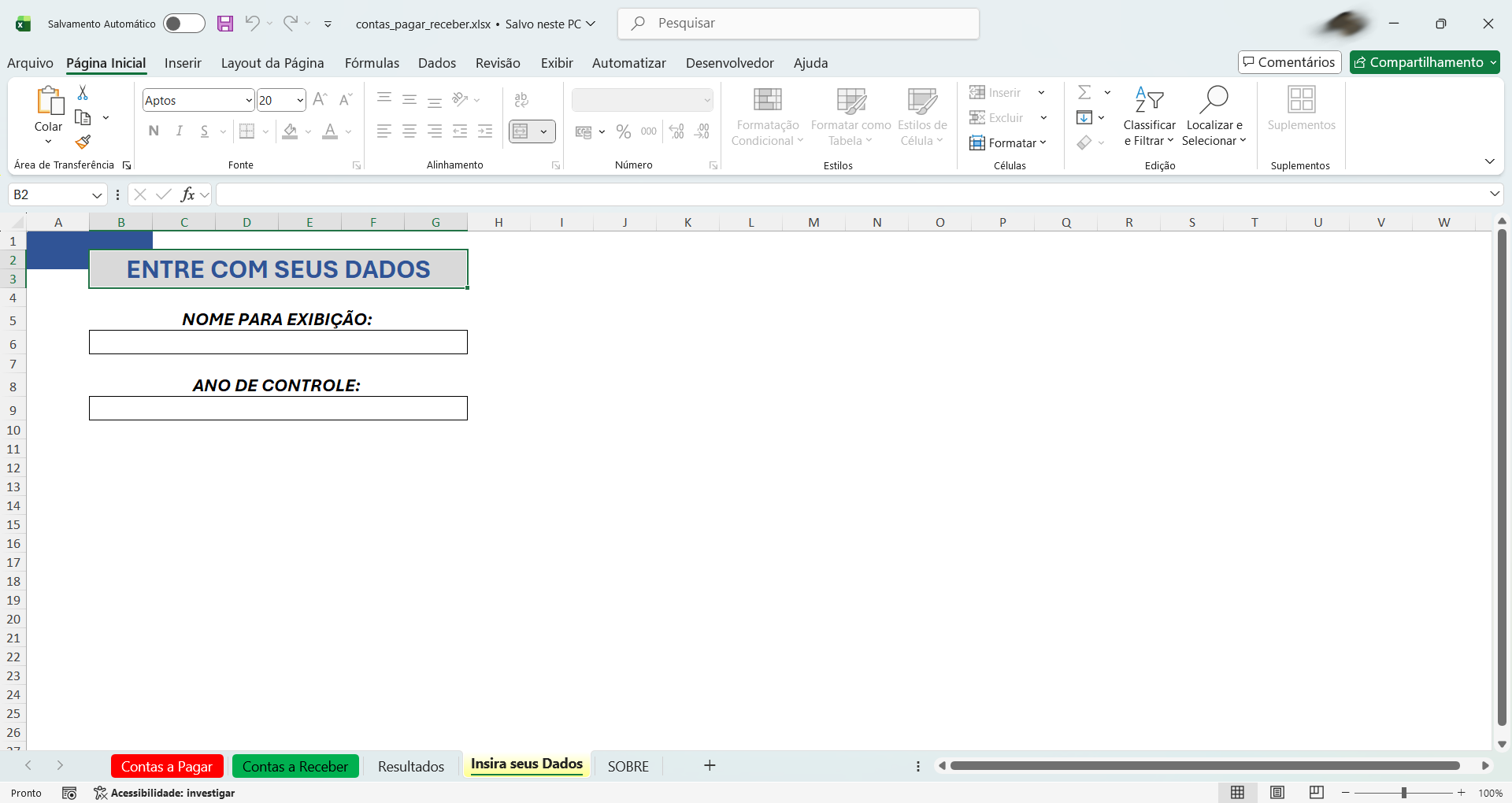Image resolution: width=1512 pixels, height=803 pixels.
Task: Open the font size dropdown
Action: click(x=300, y=101)
